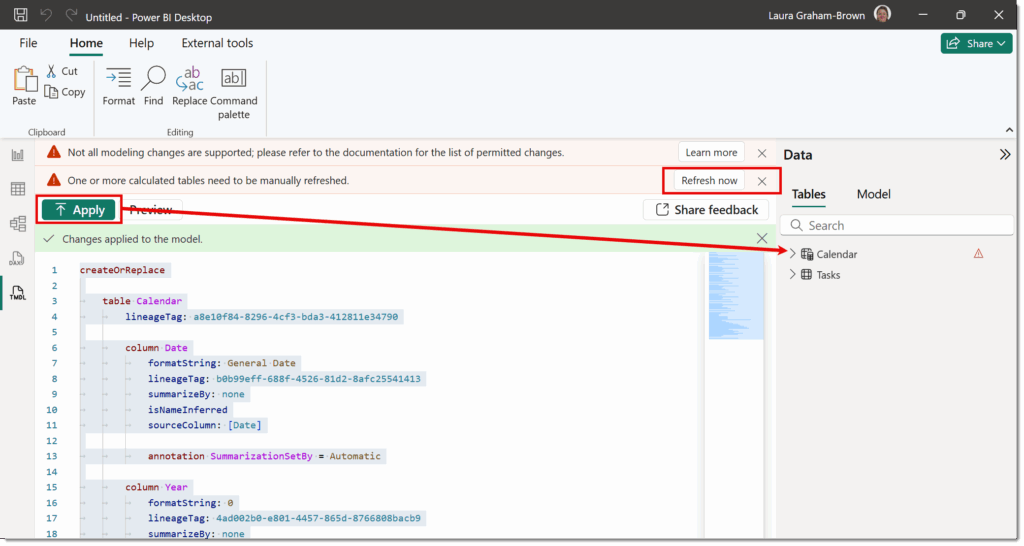The image size is (1024, 546).
Task: Dismiss the calculated tables refresh warning
Action: pos(761,182)
